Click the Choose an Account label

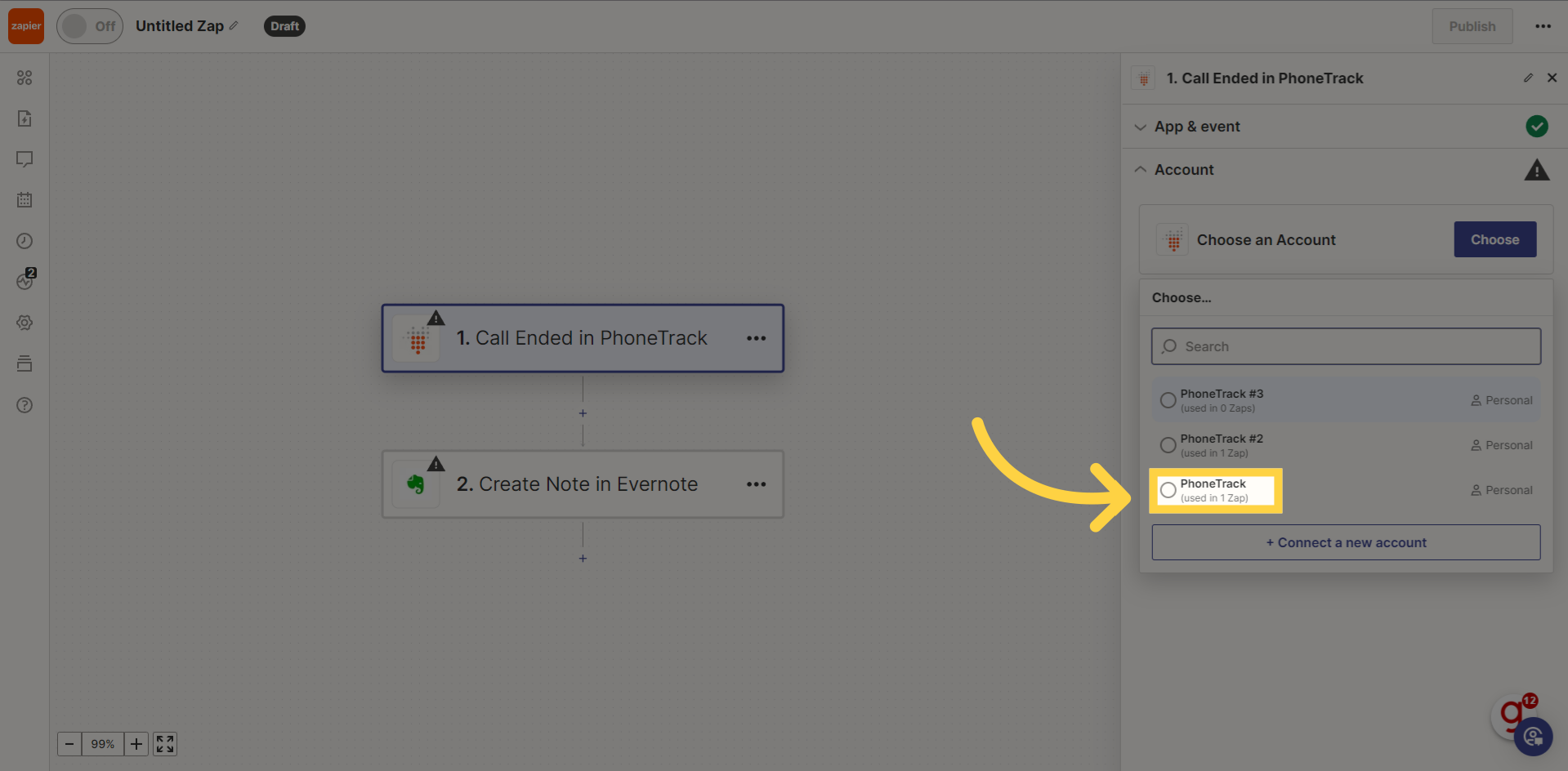pos(1266,240)
